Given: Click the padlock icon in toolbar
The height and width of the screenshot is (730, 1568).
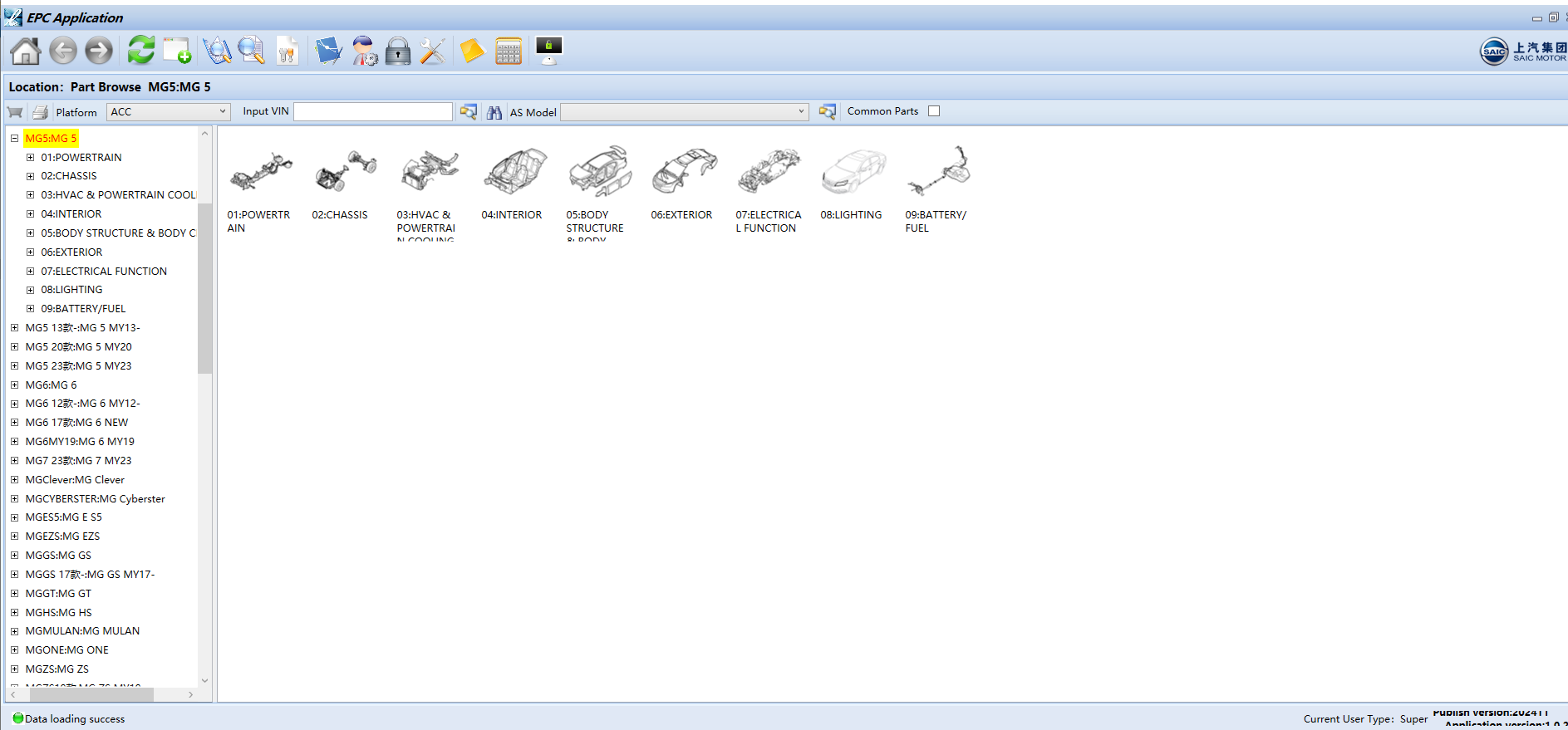Looking at the screenshot, I should point(398,51).
